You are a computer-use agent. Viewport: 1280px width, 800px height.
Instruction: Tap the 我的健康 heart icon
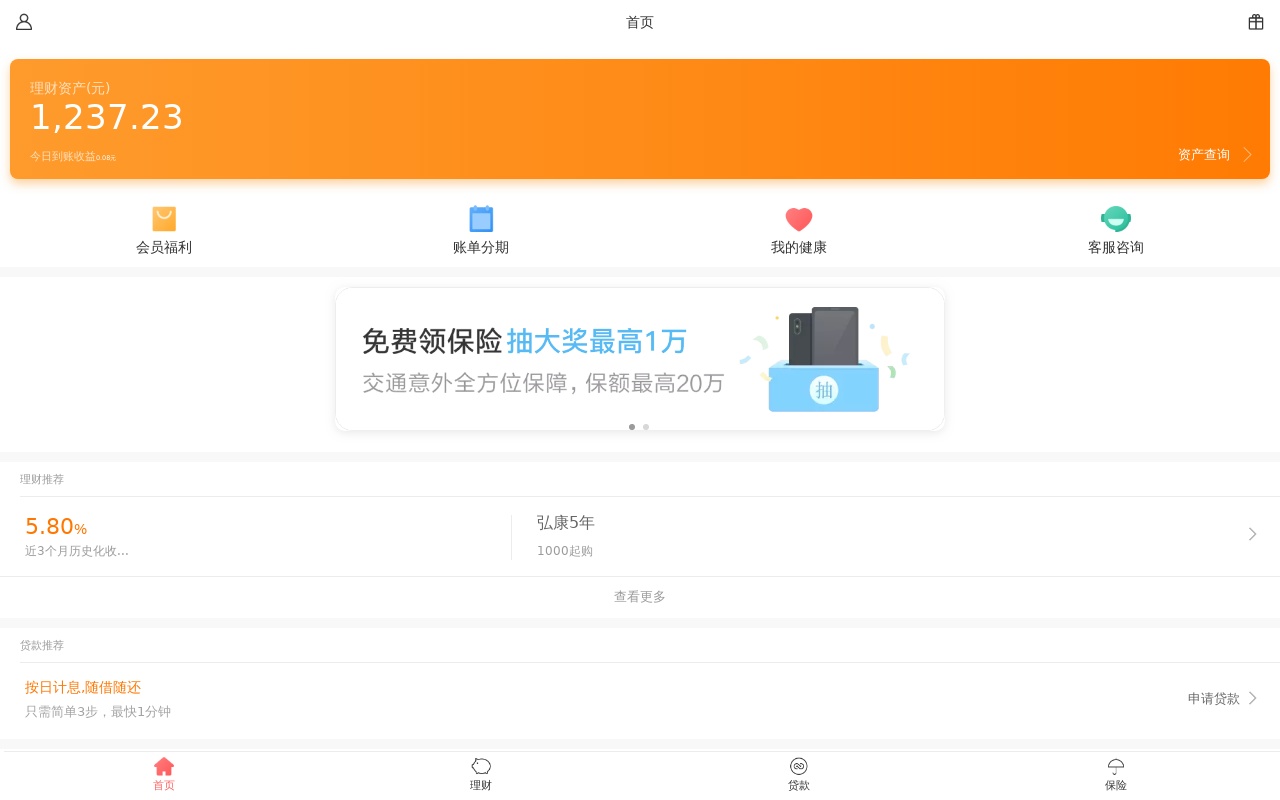click(x=798, y=219)
